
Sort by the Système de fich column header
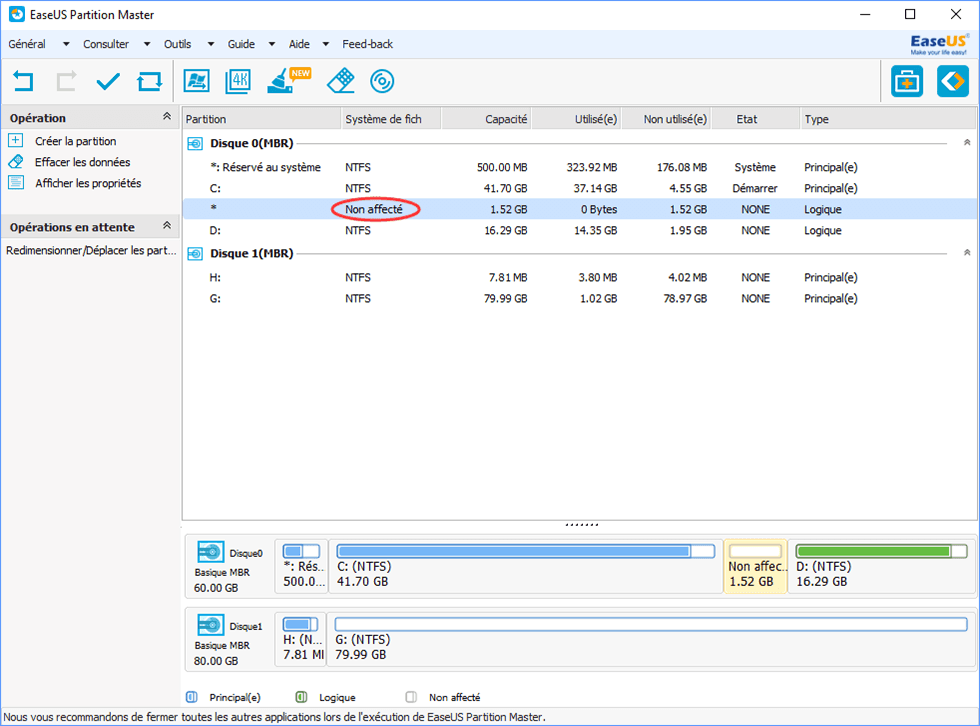(391, 119)
